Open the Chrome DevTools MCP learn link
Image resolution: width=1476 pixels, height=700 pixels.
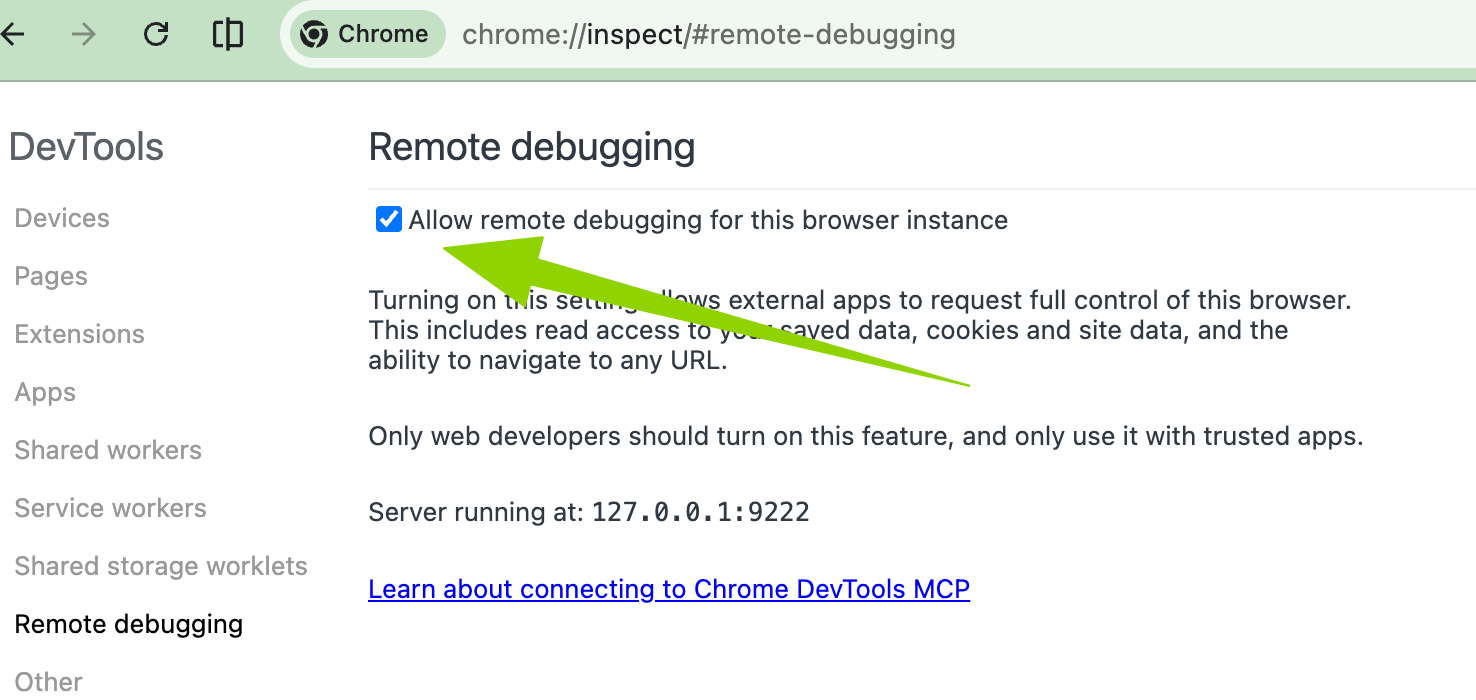[669, 589]
